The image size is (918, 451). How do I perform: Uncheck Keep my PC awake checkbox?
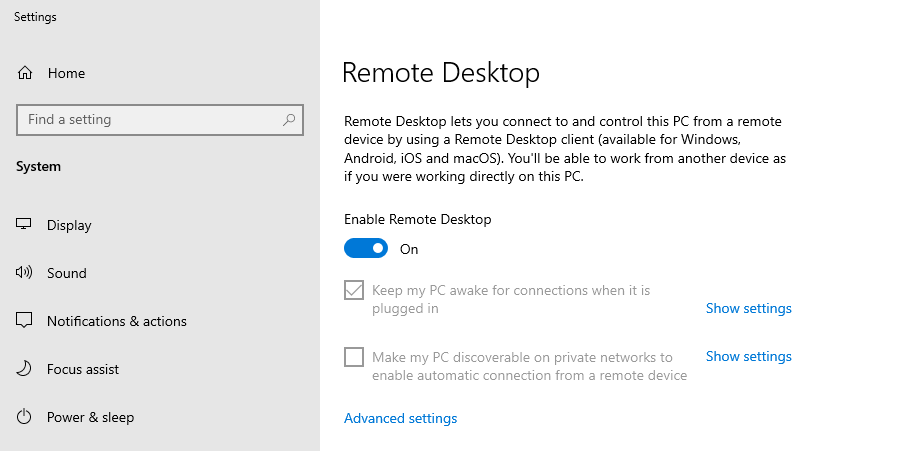click(354, 290)
